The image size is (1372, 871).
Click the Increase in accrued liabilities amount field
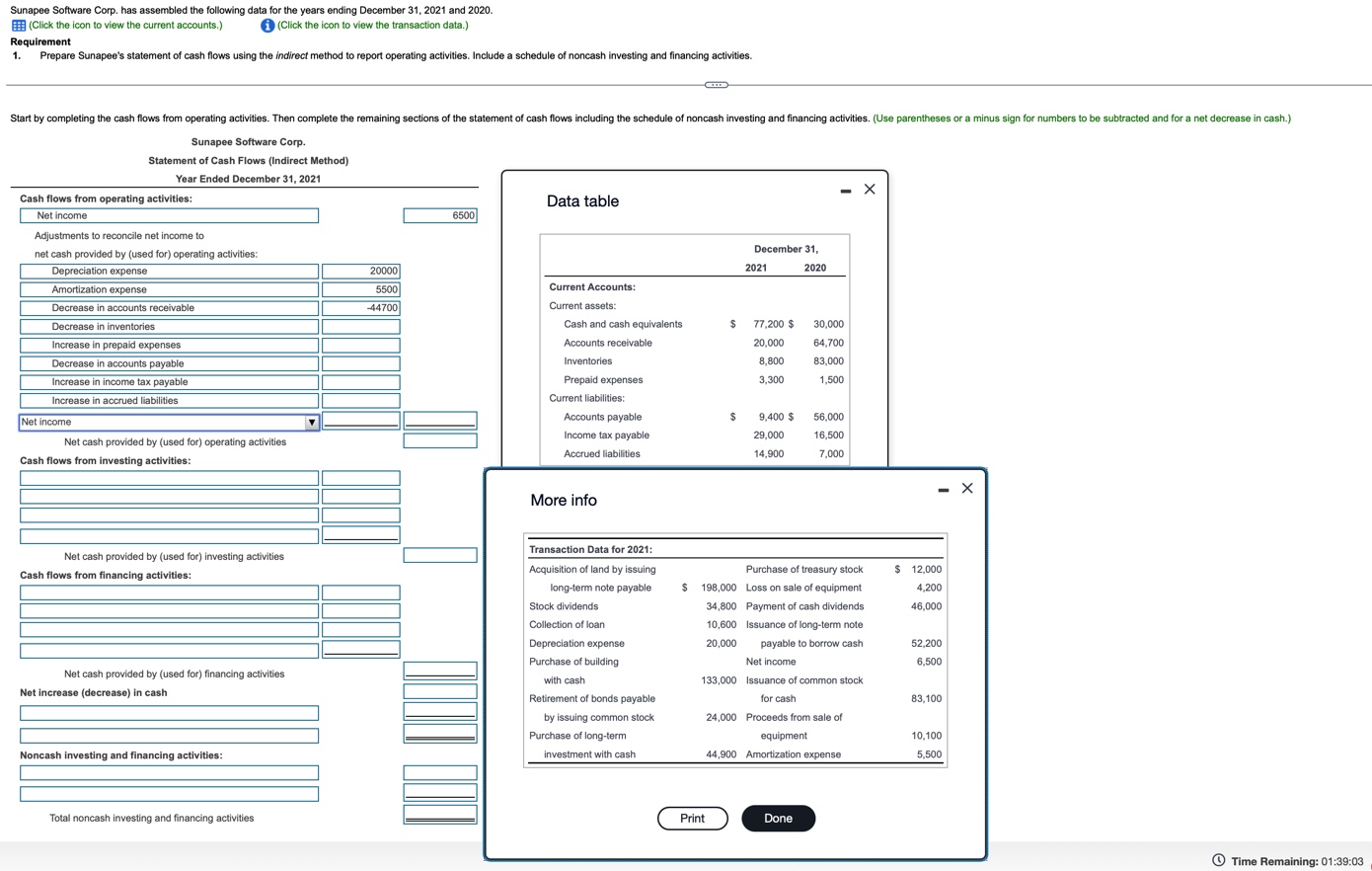361,401
